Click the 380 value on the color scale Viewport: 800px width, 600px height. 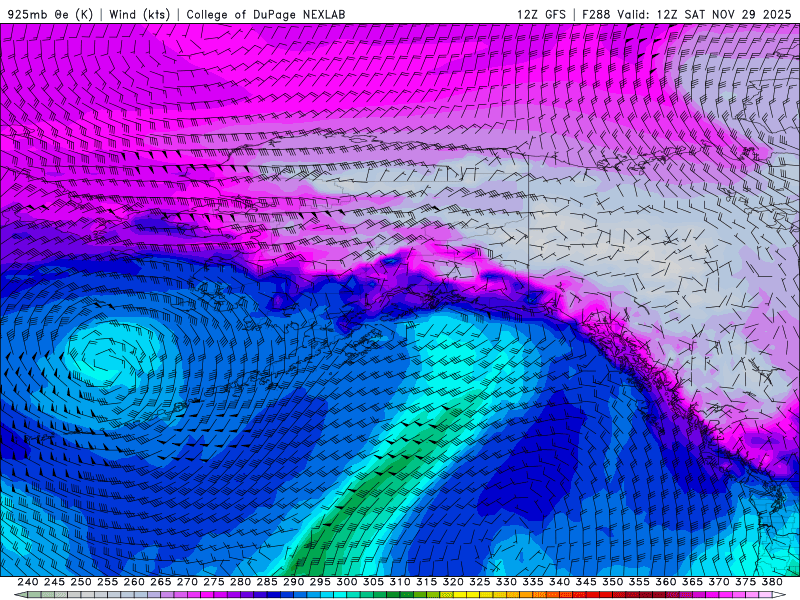point(772,582)
